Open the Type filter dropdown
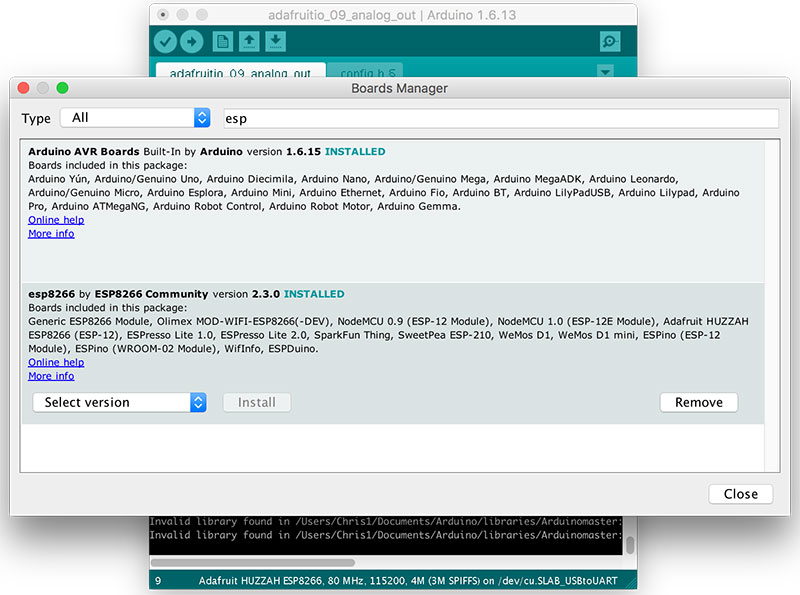800x595 pixels. (134, 118)
